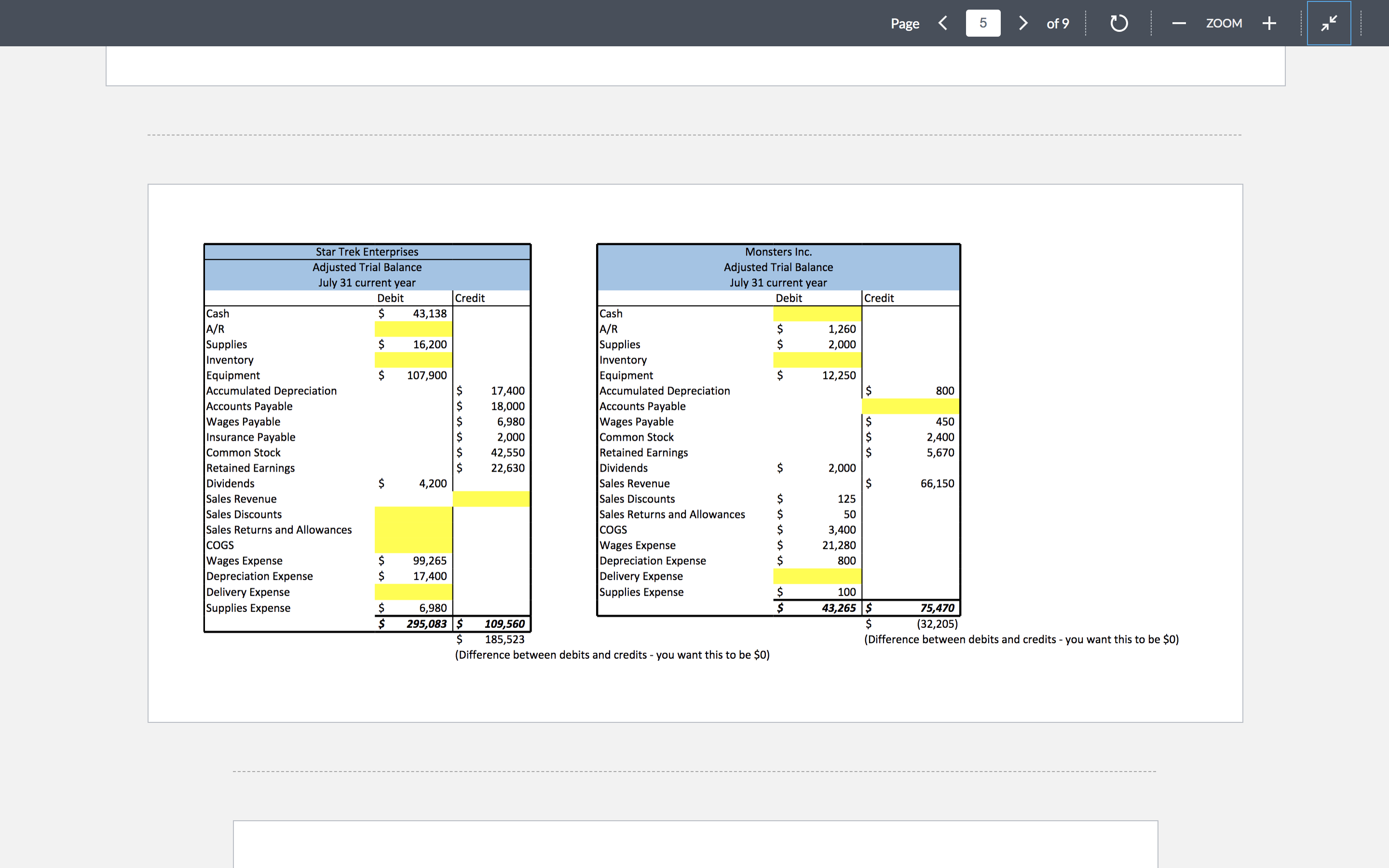Click the Star Trek debit total 295,083

click(x=426, y=624)
